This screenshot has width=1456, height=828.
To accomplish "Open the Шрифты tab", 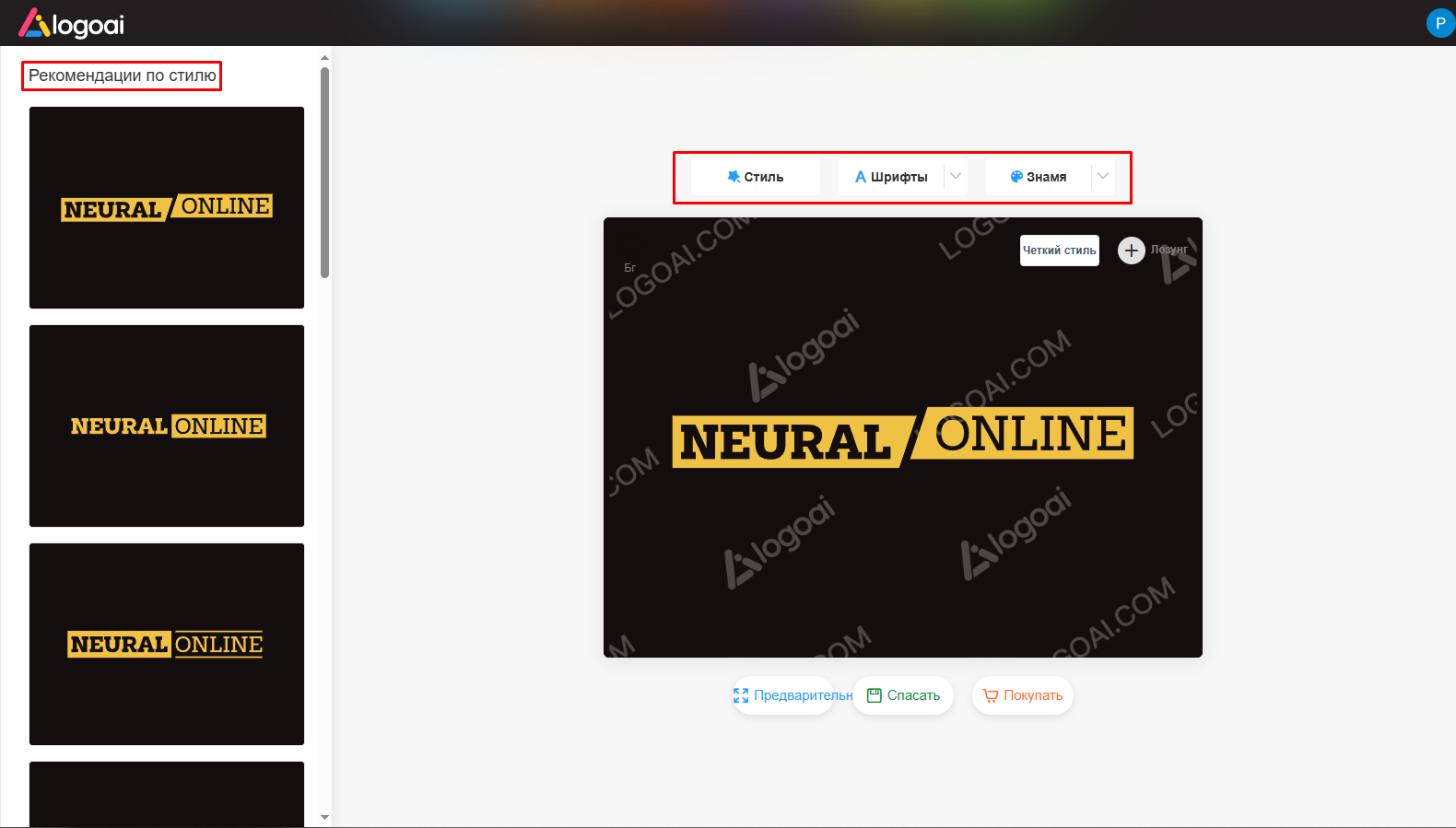I will [x=891, y=177].
